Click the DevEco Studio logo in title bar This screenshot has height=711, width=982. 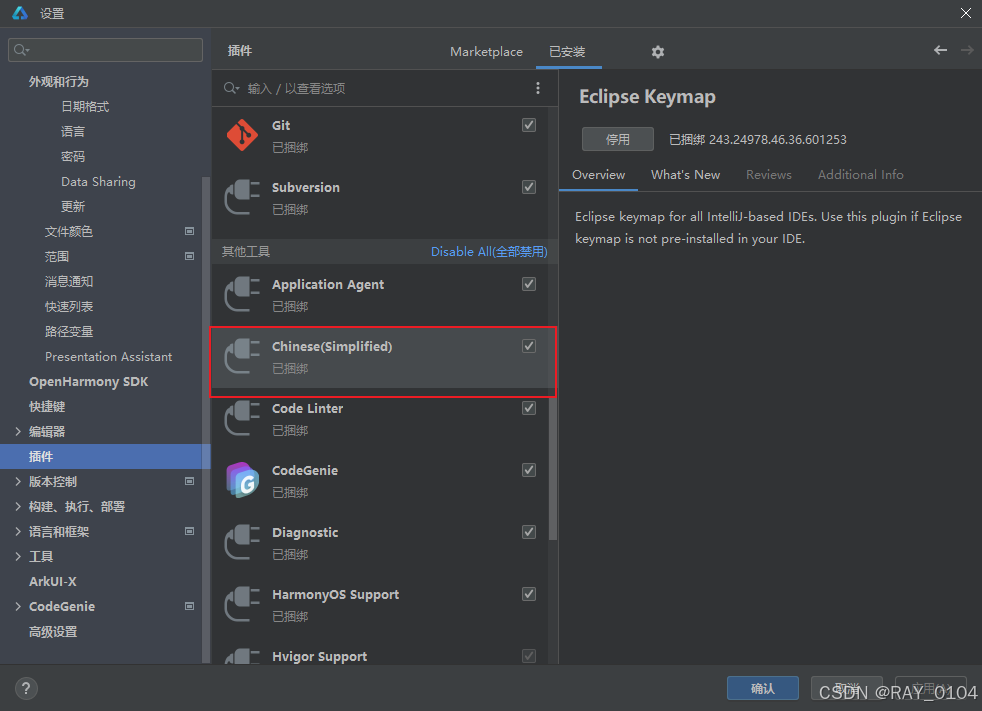tap(20, 13)
